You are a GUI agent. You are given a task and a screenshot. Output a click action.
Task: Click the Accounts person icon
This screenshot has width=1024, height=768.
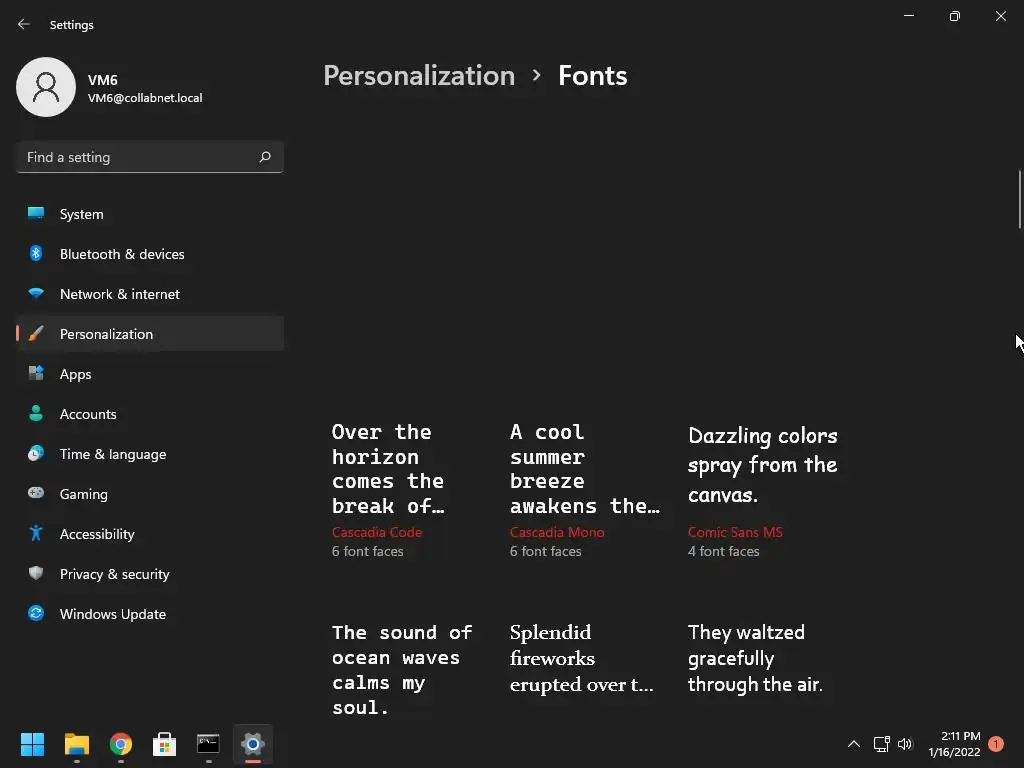coord(36,413)
